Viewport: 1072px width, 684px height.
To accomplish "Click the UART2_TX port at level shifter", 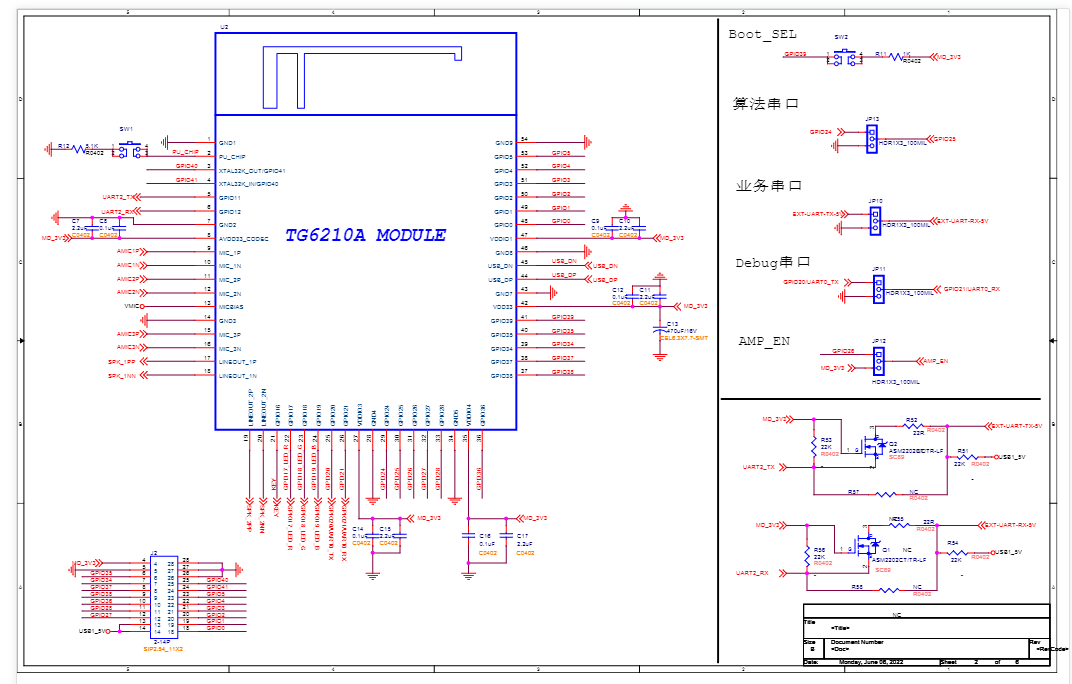I will pyautogui.click(x=759, y=467).
